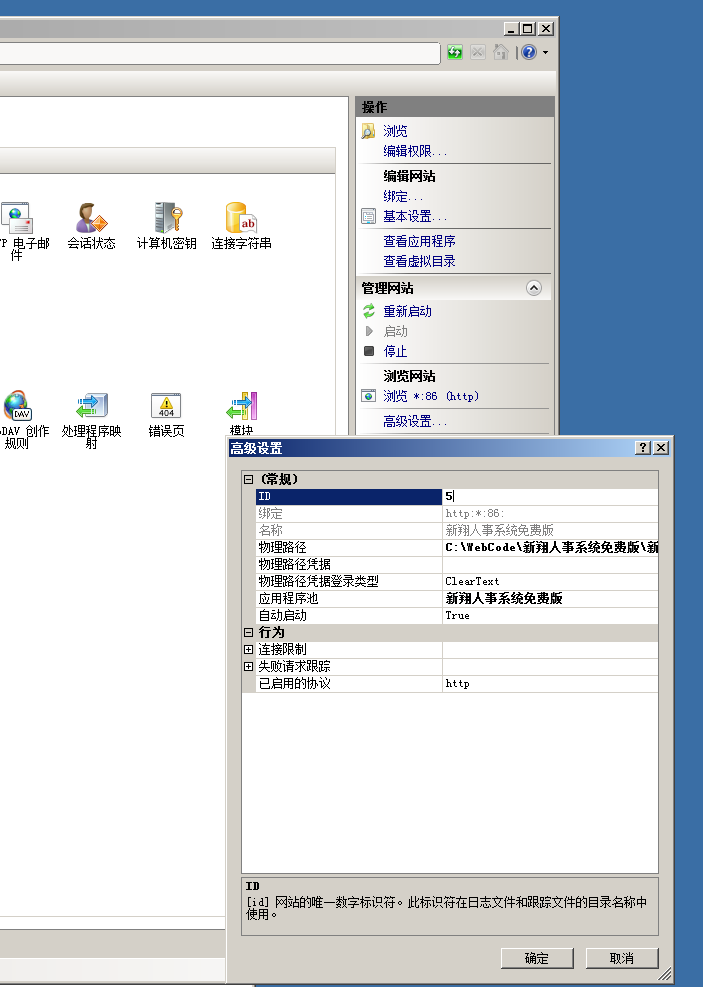Screen dimensions: 703x987
Task: Expand the 连接限制 property node
Action: pyautogui.click(x=249, y=650)
